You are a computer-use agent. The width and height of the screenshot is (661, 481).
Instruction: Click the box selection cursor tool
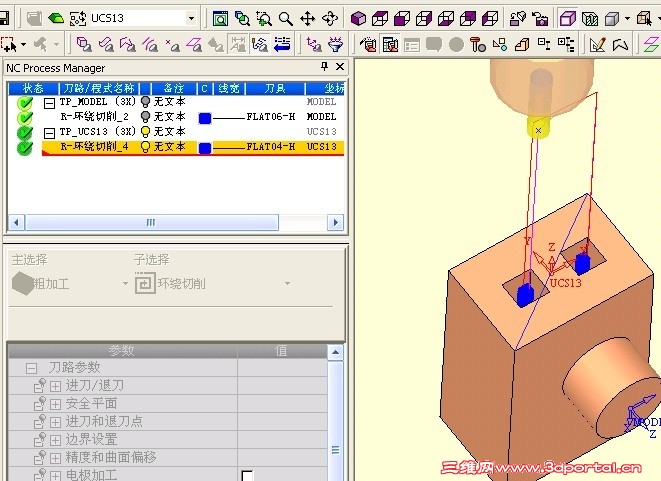tap(8, 44)
